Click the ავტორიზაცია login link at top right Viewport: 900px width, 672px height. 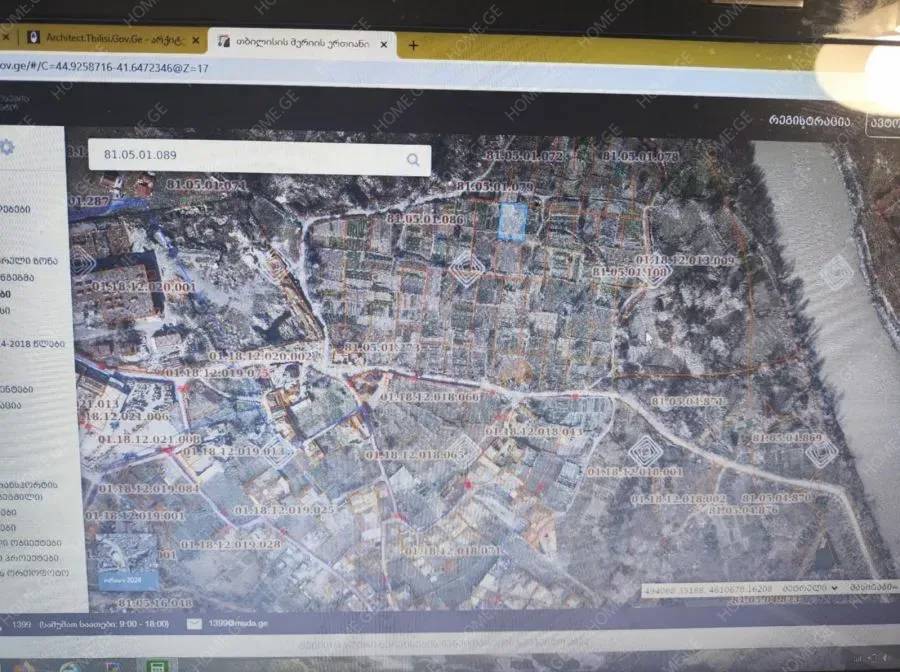click(x=883, y=122)
